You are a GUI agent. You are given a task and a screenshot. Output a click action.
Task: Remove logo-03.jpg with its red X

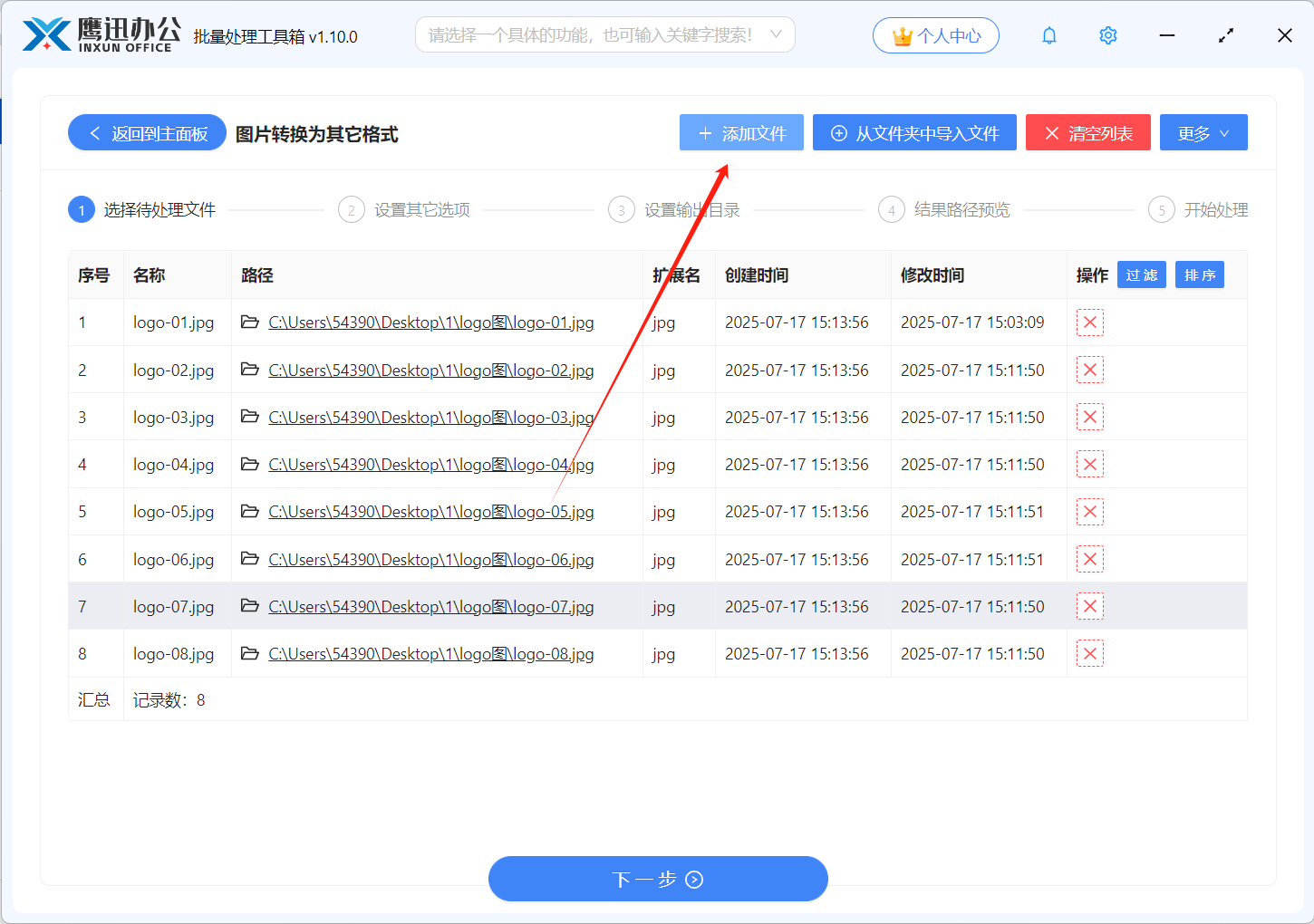1090,417
